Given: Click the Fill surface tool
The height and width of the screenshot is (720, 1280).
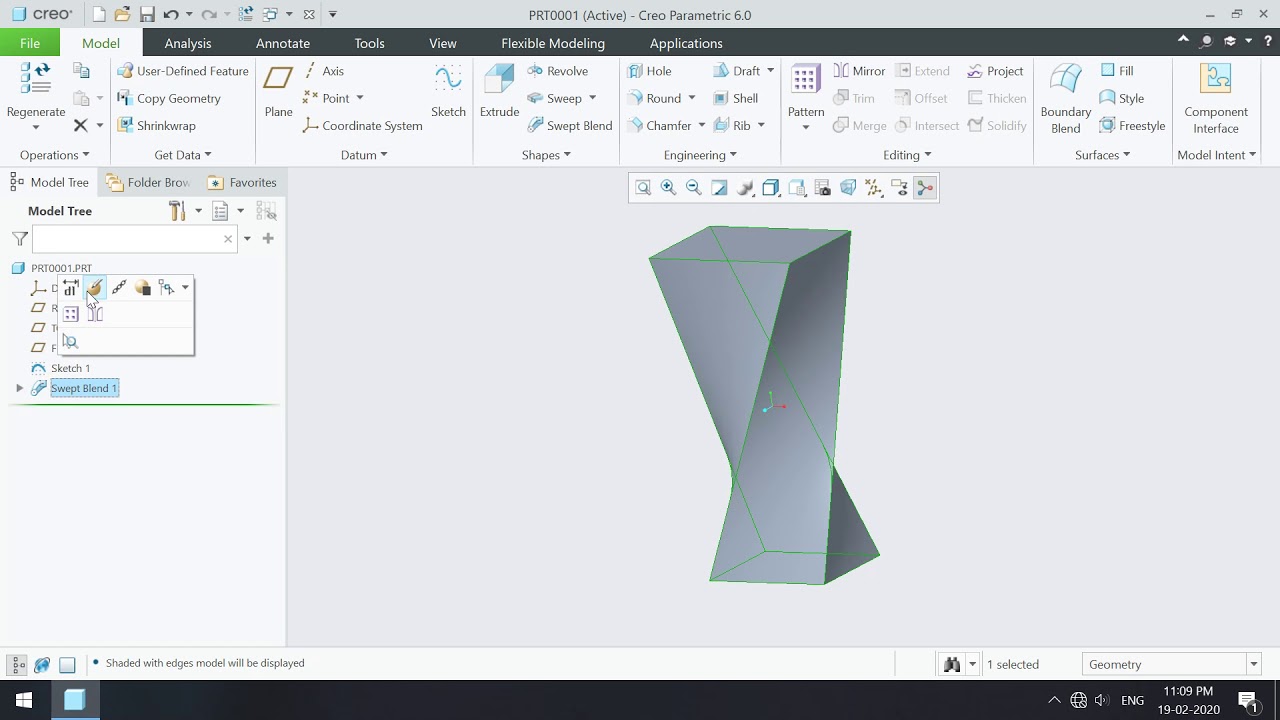Looking at the screenshot, I should (x=1117, y=71).
